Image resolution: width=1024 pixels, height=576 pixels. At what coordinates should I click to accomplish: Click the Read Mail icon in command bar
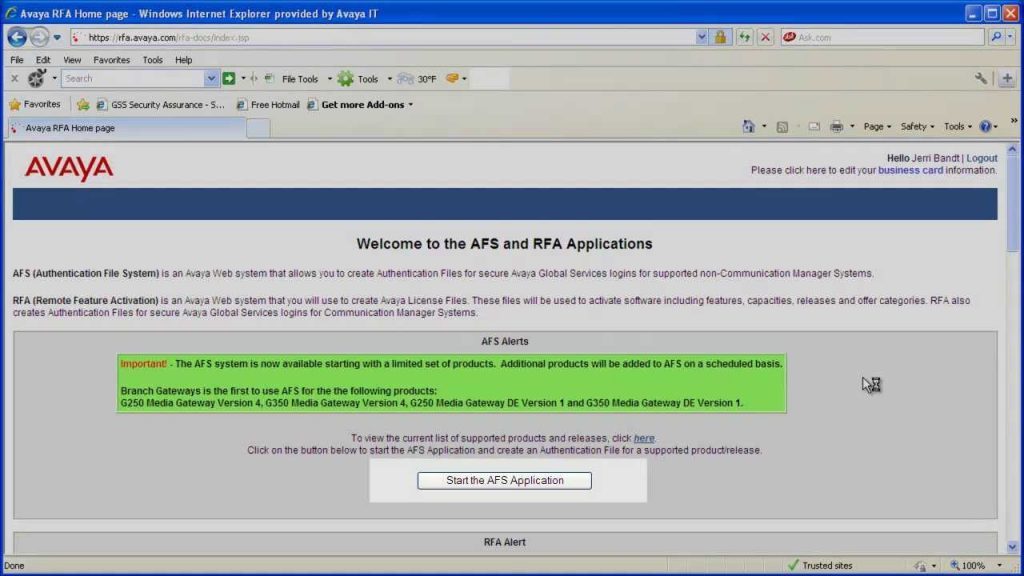814,127
